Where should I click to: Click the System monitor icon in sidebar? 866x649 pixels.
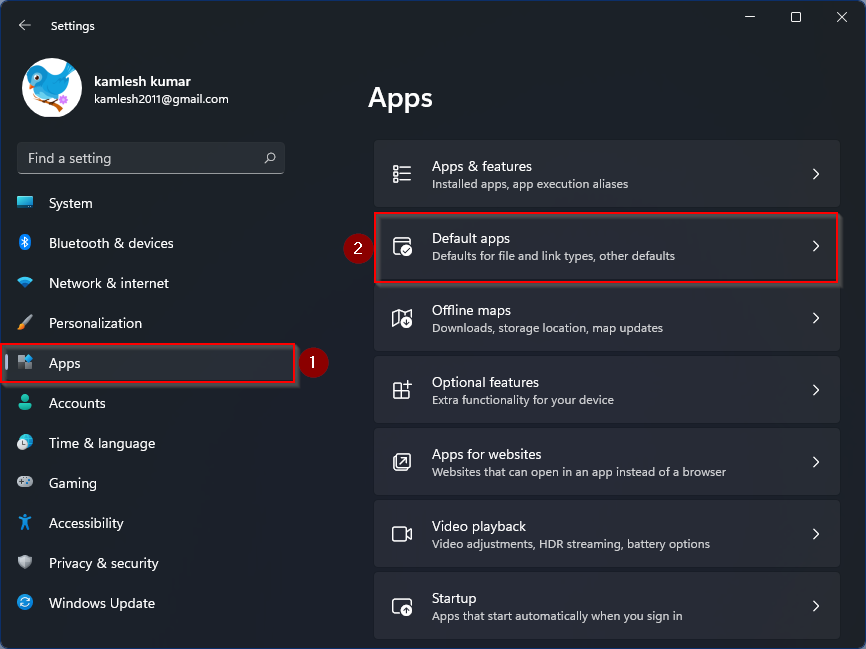pyautogui.click(x=25, y=203)
